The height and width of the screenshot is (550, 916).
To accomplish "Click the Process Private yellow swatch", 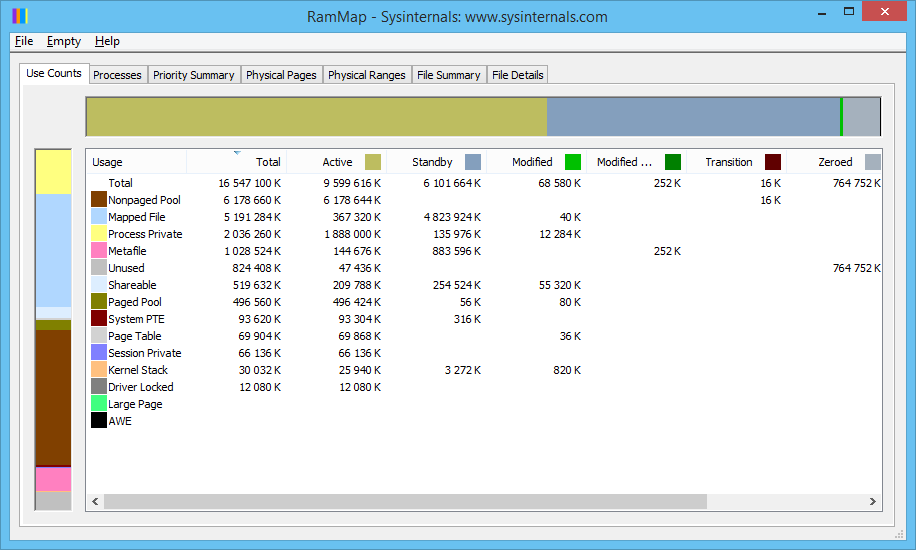I will tap(99, 234).
